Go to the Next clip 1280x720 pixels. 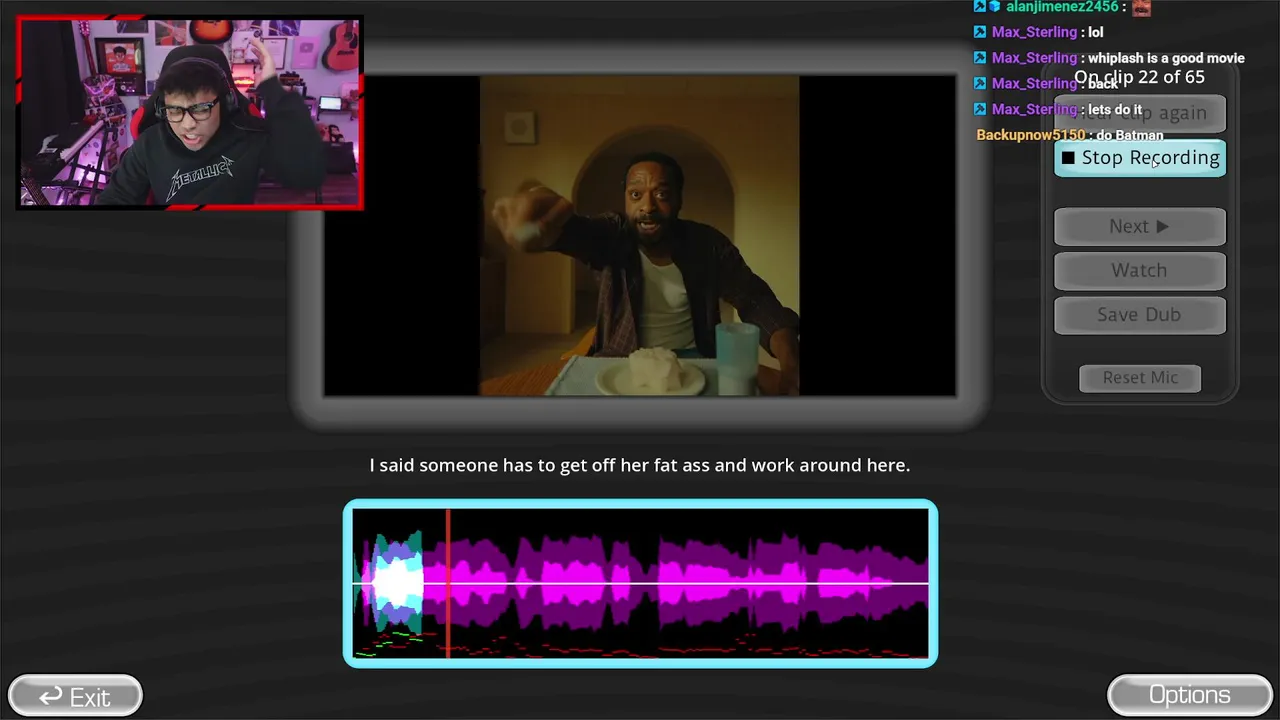1140,226
